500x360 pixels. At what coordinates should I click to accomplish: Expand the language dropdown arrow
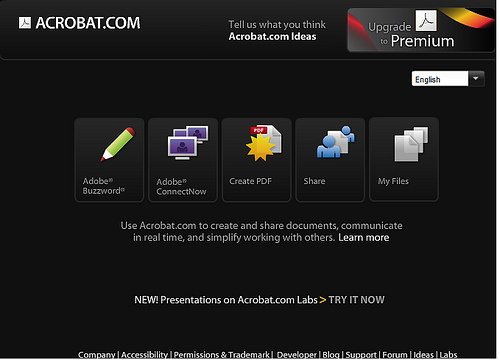pyautogui.click(x=476, y=79)
